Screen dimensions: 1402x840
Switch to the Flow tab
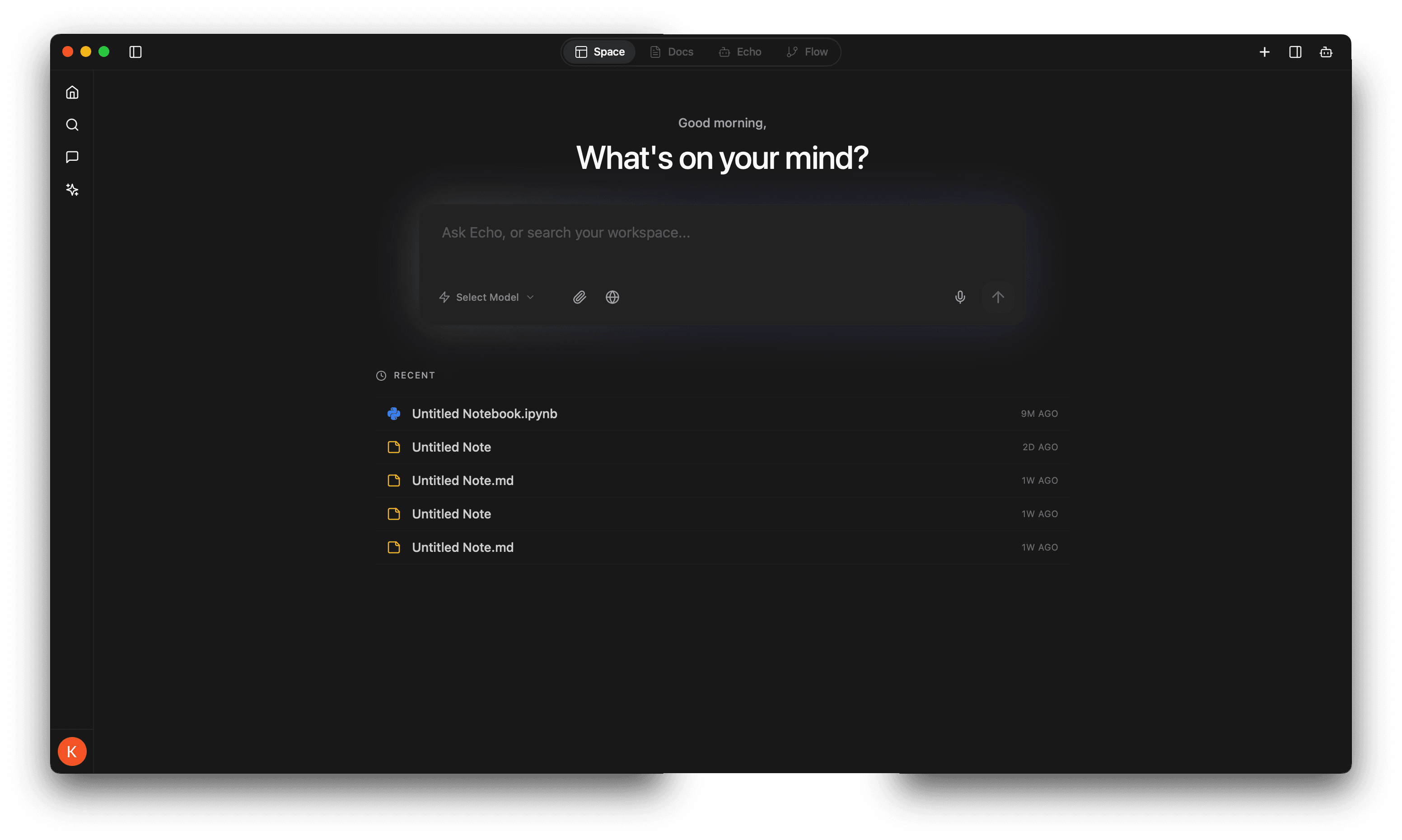pyautogui.click(x=807, y=51)
